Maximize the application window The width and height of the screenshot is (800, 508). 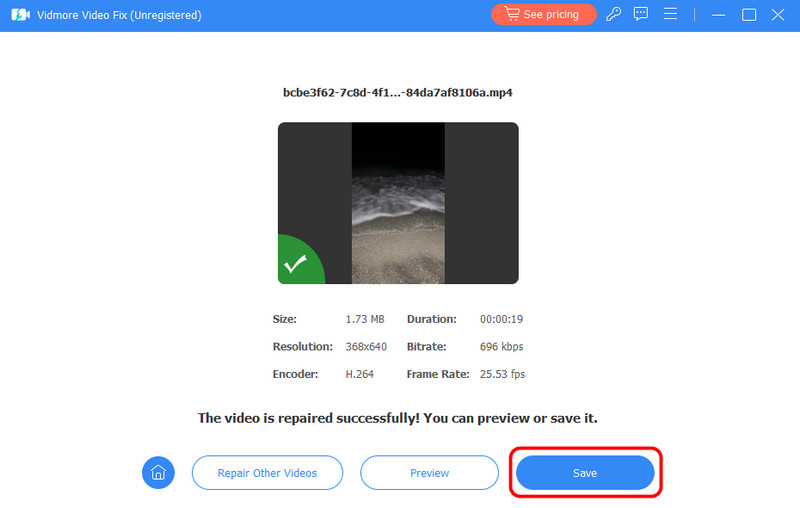pyautogui.click(x=748, y=15)
